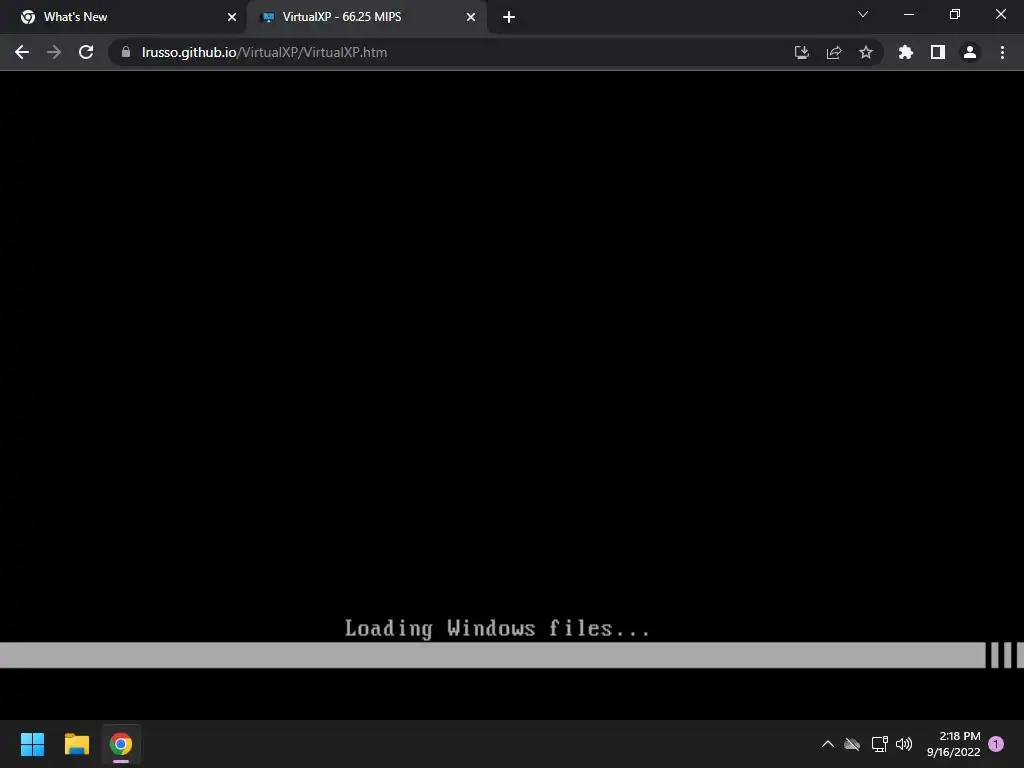Reload the VirtualXP page
This screenshot has width=1024, height=768.
pyautogui.click(x=86, y=52)
